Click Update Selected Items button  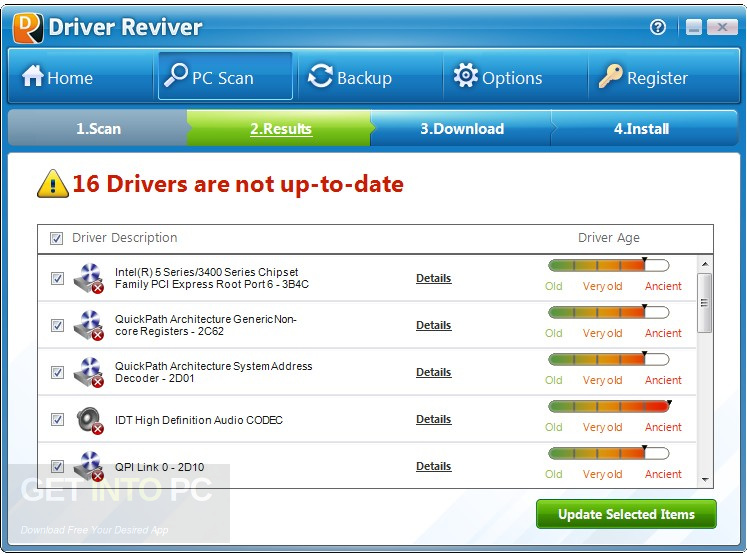(x=626, y=514)
